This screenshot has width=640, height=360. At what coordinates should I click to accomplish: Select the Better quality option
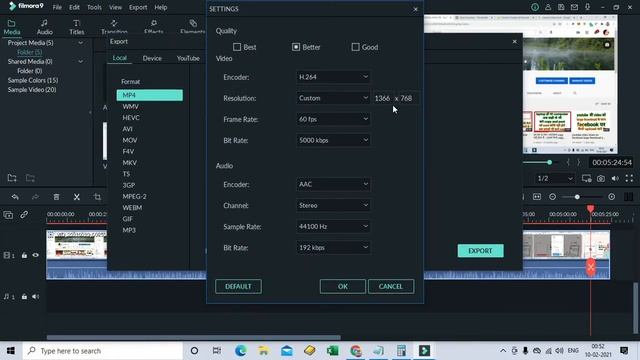pyautogui.click(x=296, y=47)
